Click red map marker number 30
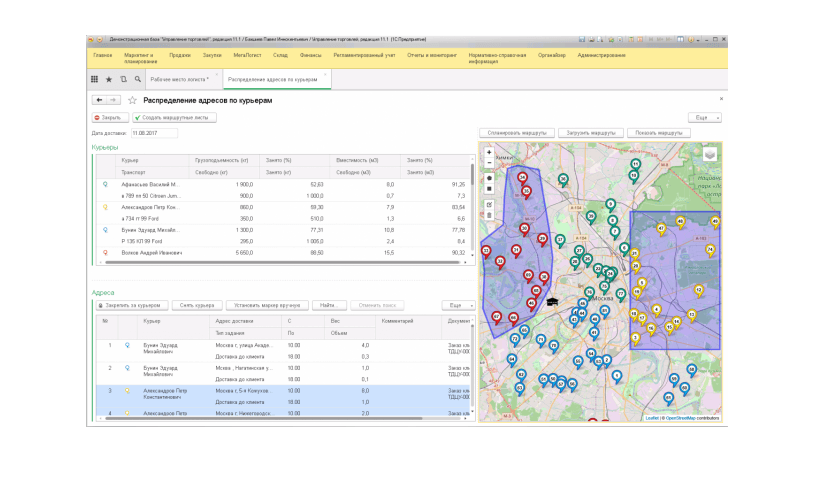 coord(524,230)
